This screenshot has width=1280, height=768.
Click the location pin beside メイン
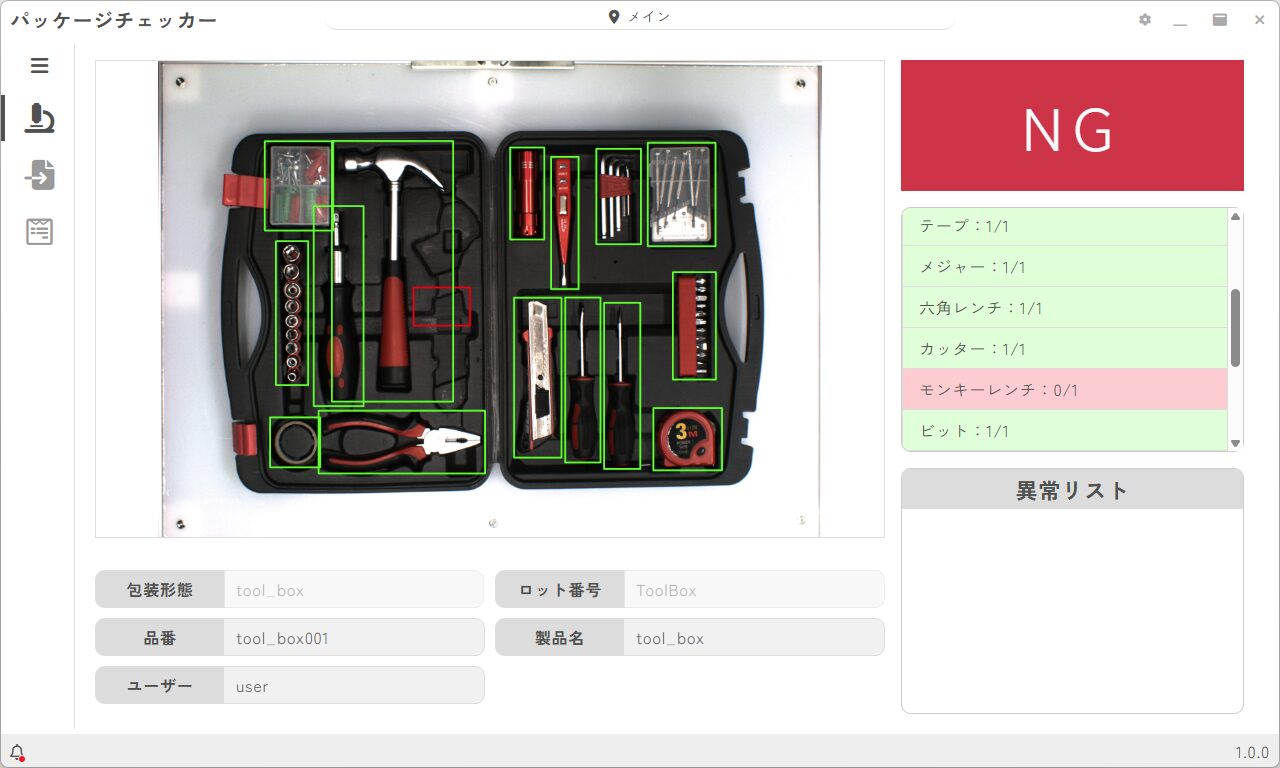point(613,16)
